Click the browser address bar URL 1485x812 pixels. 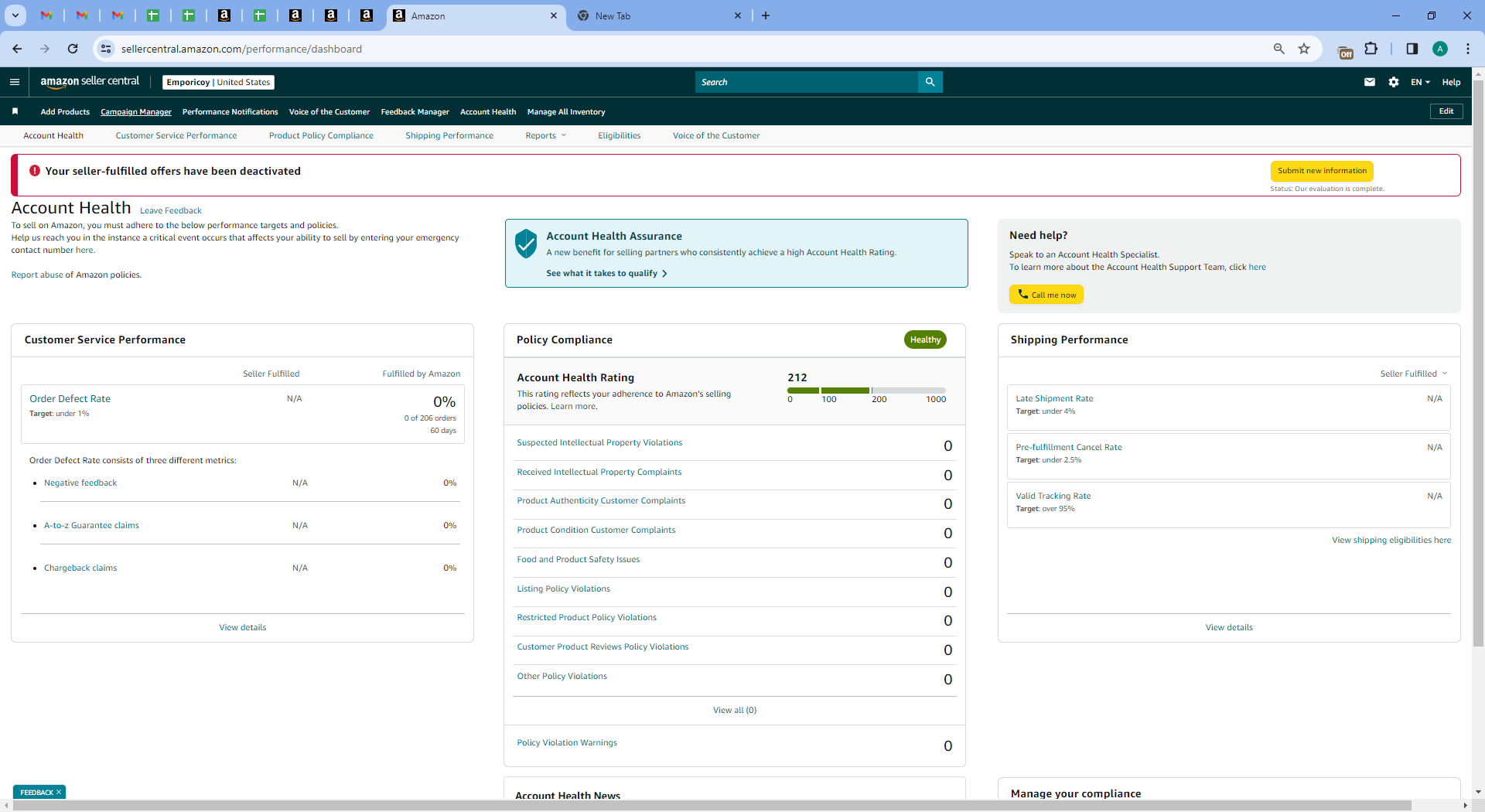pos(241,49)
